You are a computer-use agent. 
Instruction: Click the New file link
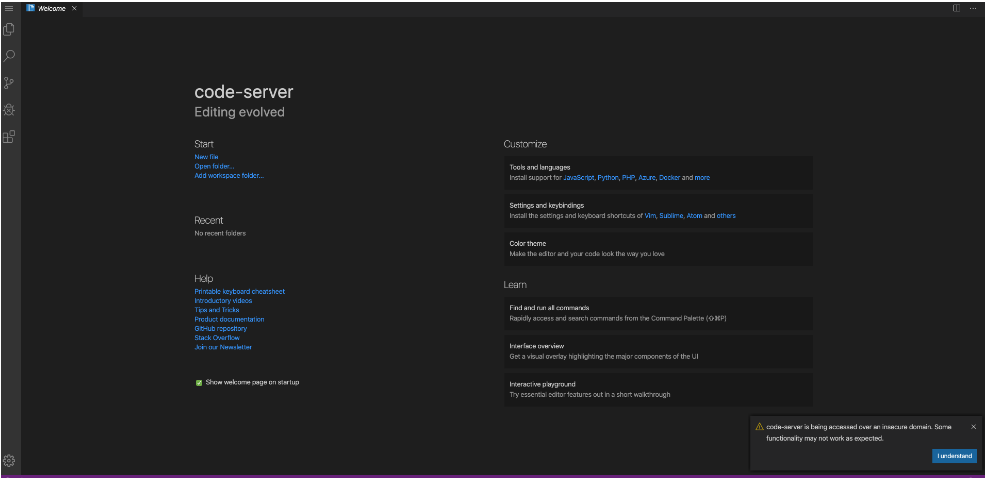click(206, 157)
